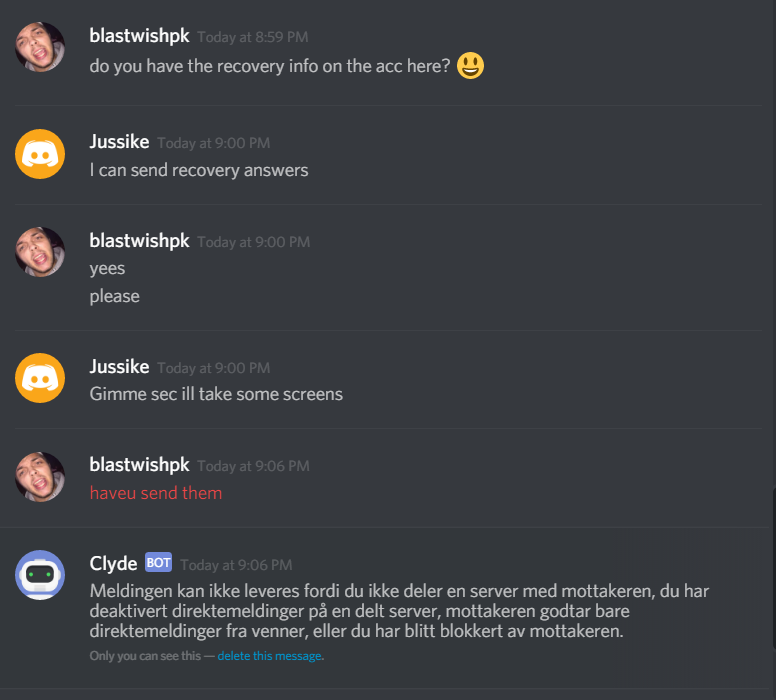
Task: Click the 'please' message text
Action: point(114,297)
